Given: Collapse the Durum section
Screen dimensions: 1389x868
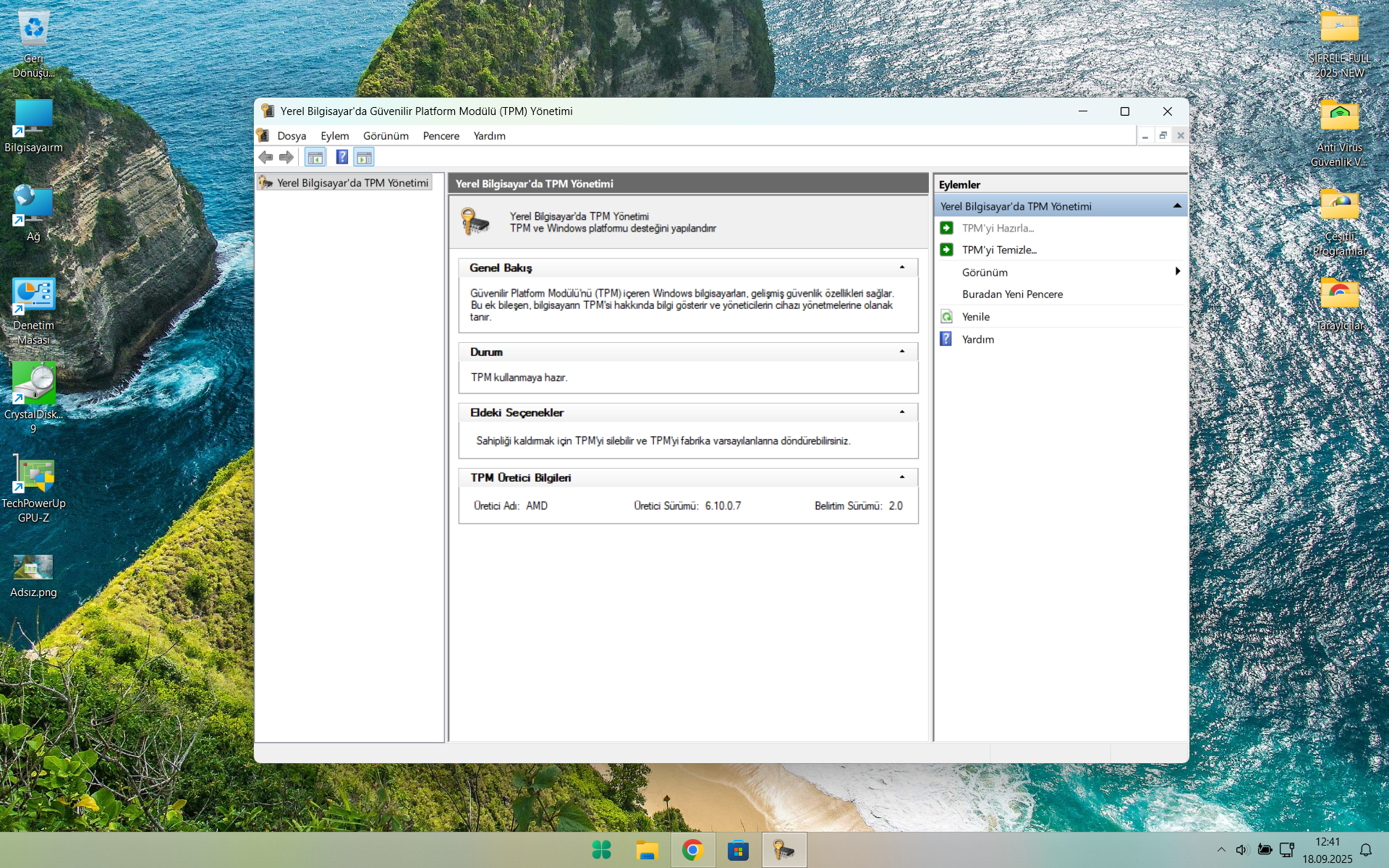Looking at the screenshot, I should pyautogui.click(x=902, y=352).
